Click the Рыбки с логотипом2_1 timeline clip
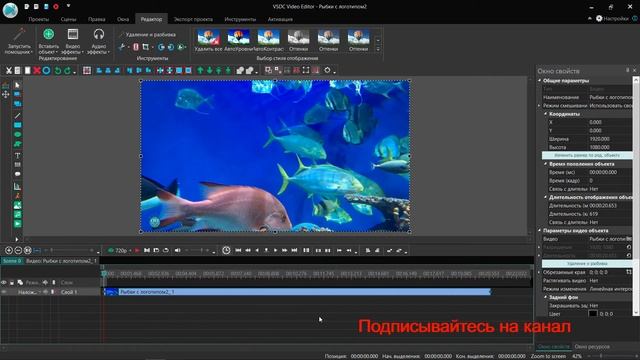Screen dimensions: 640x360 tap(297, 292)
